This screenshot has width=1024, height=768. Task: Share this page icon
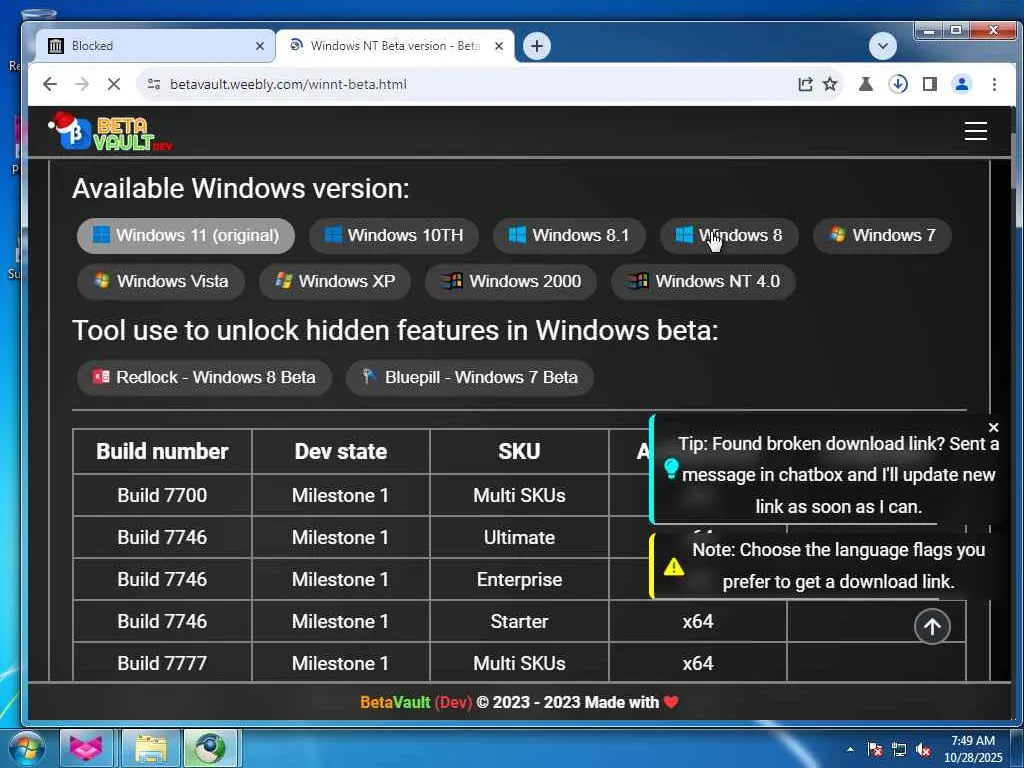(805, 84)
